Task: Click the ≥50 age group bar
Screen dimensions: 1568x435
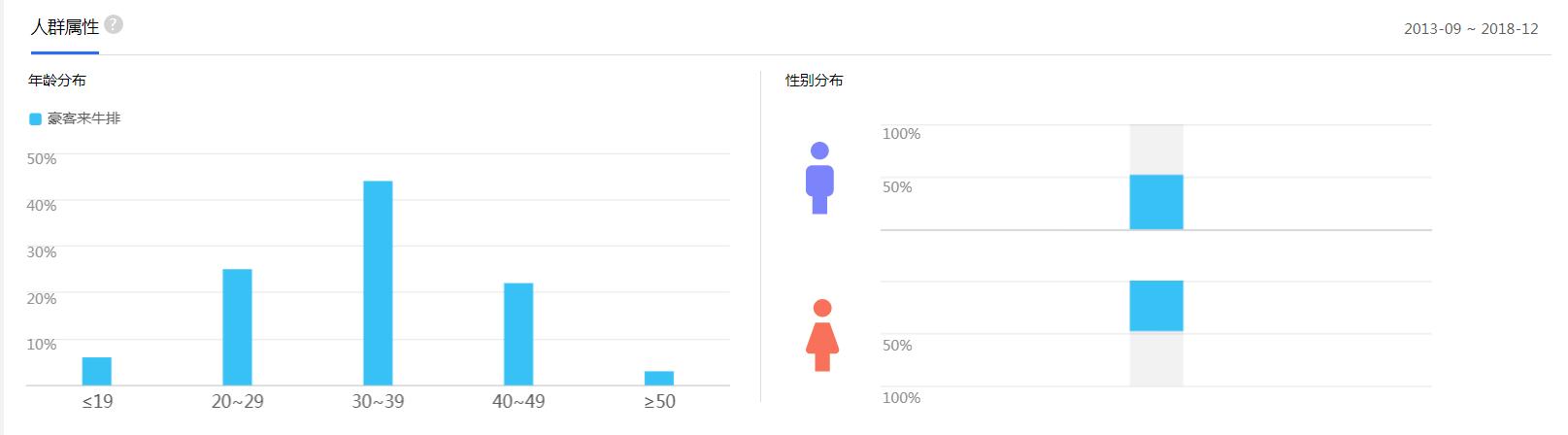Action: (x=659, y=378)
